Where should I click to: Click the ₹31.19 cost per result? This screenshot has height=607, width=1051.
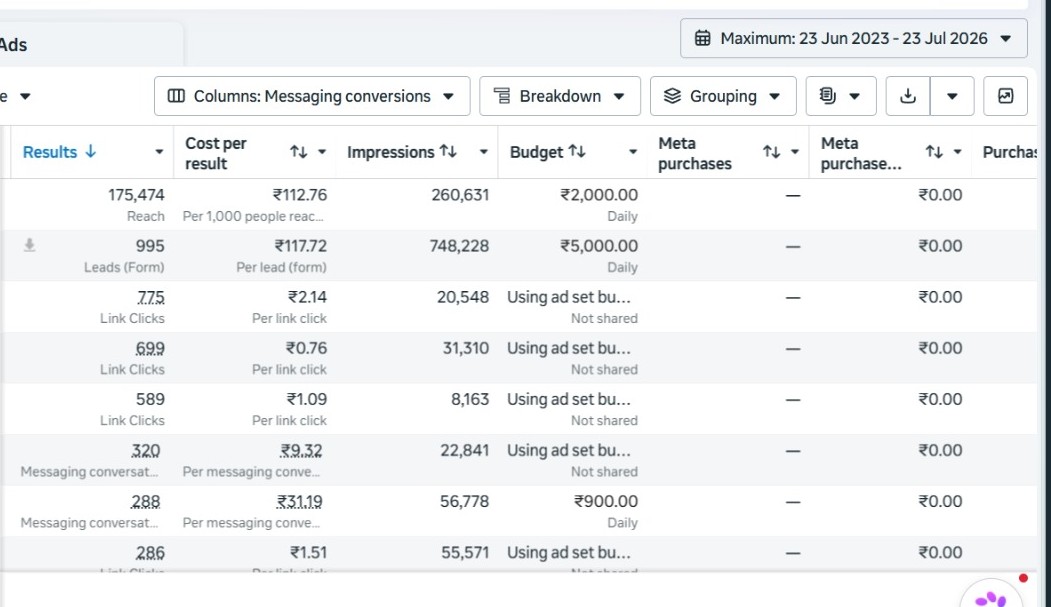[300, 502]
